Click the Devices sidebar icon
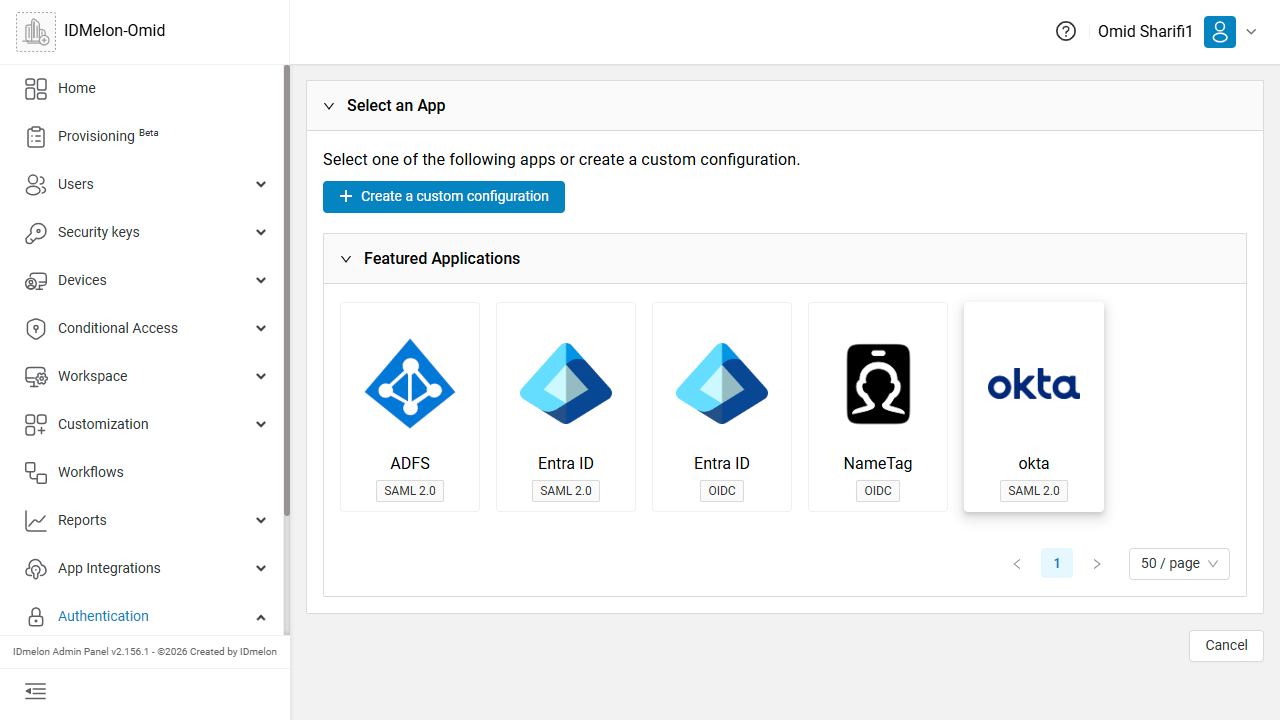 (x=36, y=280)
